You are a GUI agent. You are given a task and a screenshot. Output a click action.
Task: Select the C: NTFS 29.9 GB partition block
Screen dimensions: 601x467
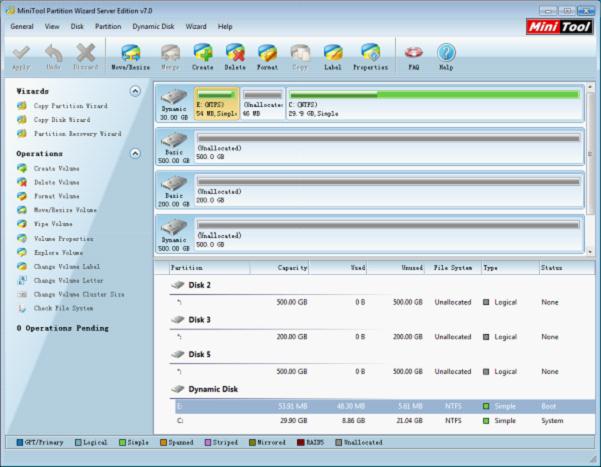tap(435, 104)
